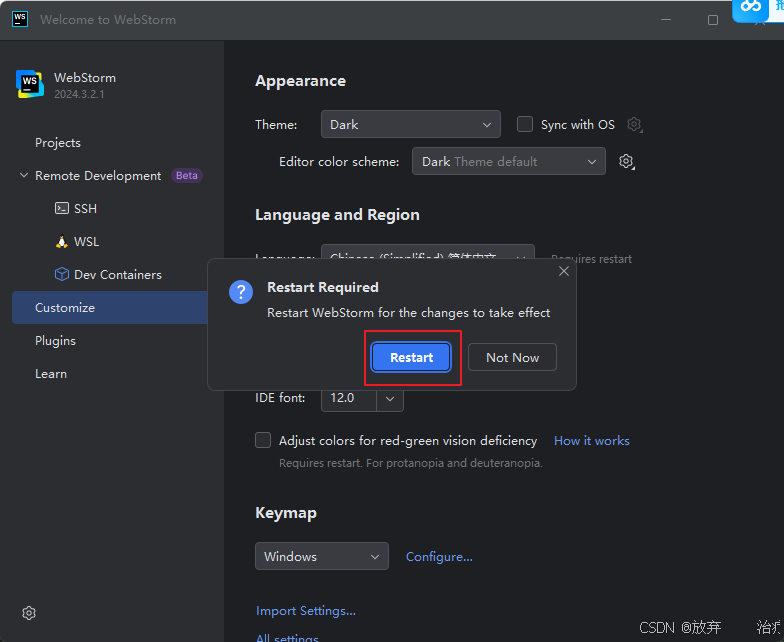Click the gear icon next to Editor color scheme
Screen dimensions: 784x642
(x=626, y=161)
